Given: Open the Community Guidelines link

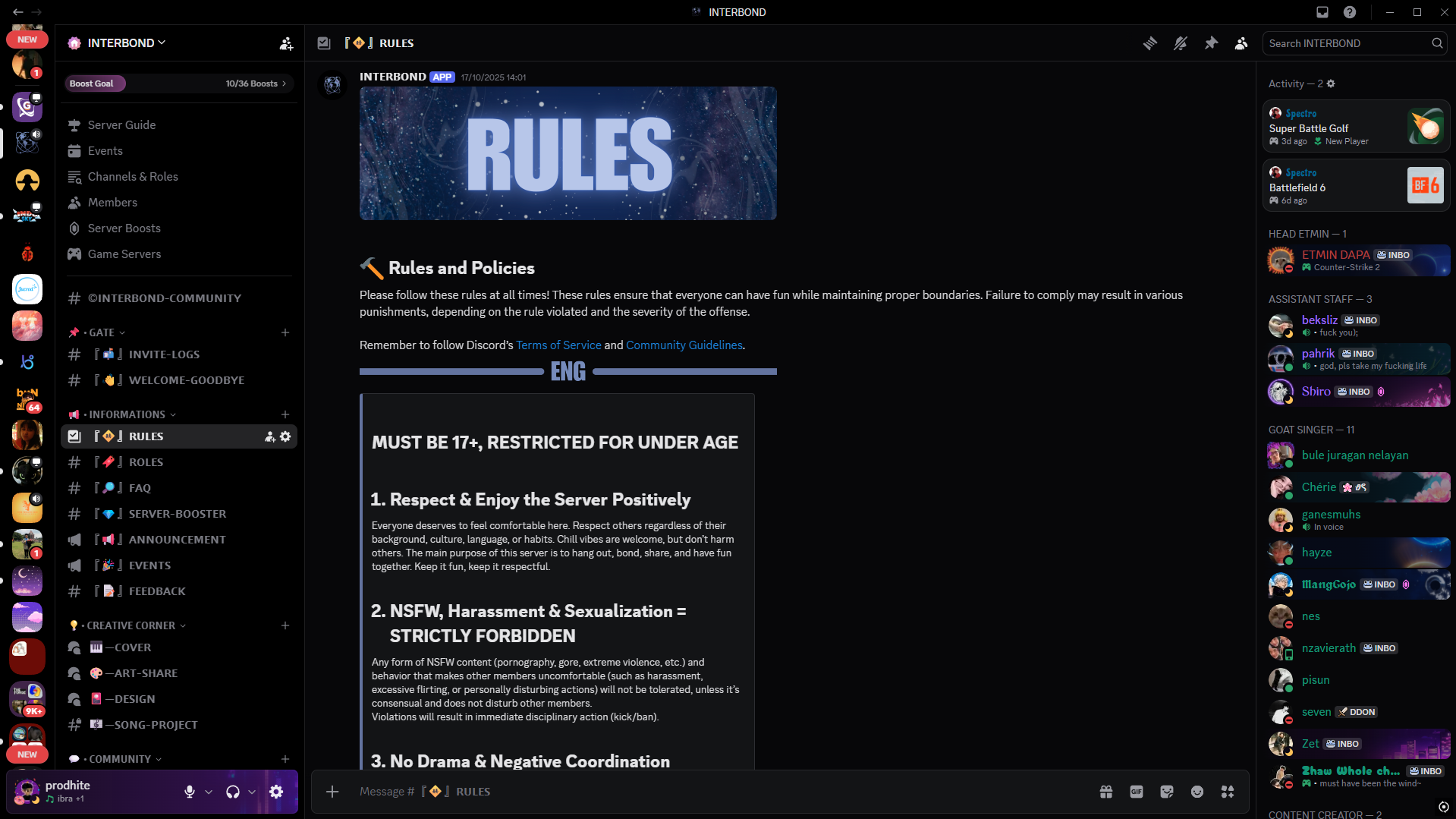Looking at the screenshot, I should (684, 345).
